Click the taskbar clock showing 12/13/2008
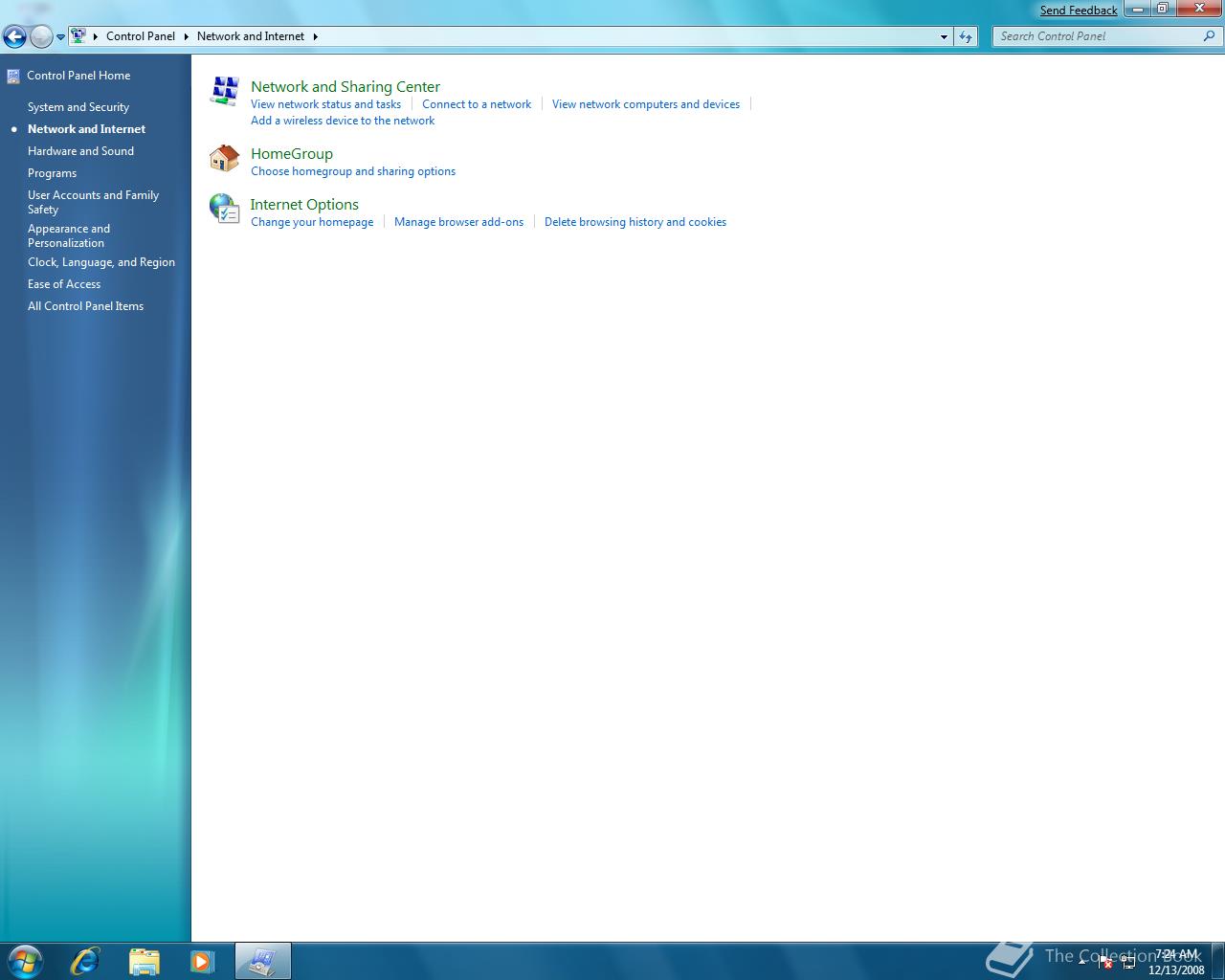The width and height of the screenshot is (1225, 980). click(x=1176, y=962)
